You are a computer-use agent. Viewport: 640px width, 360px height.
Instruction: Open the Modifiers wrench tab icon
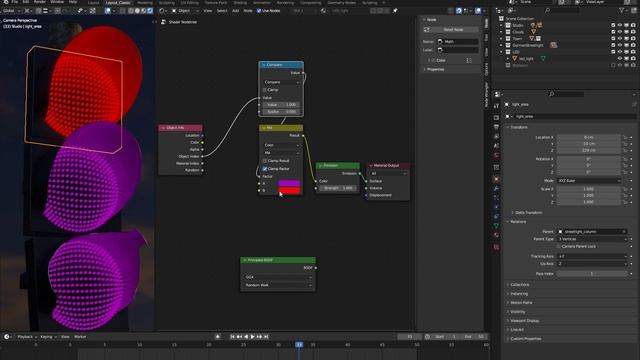(x=496, y=189)
